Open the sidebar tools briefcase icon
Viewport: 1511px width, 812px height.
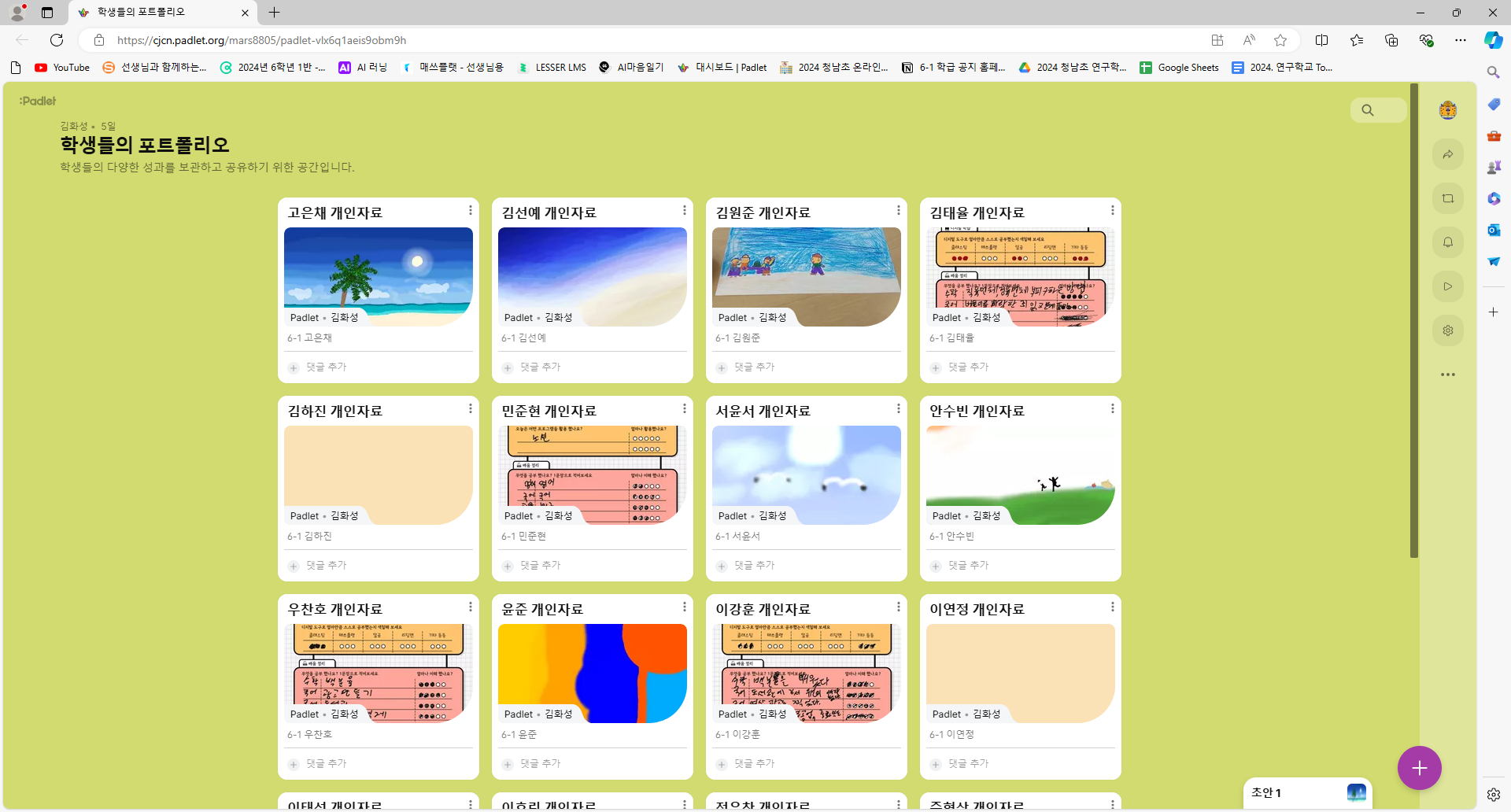1493,135
